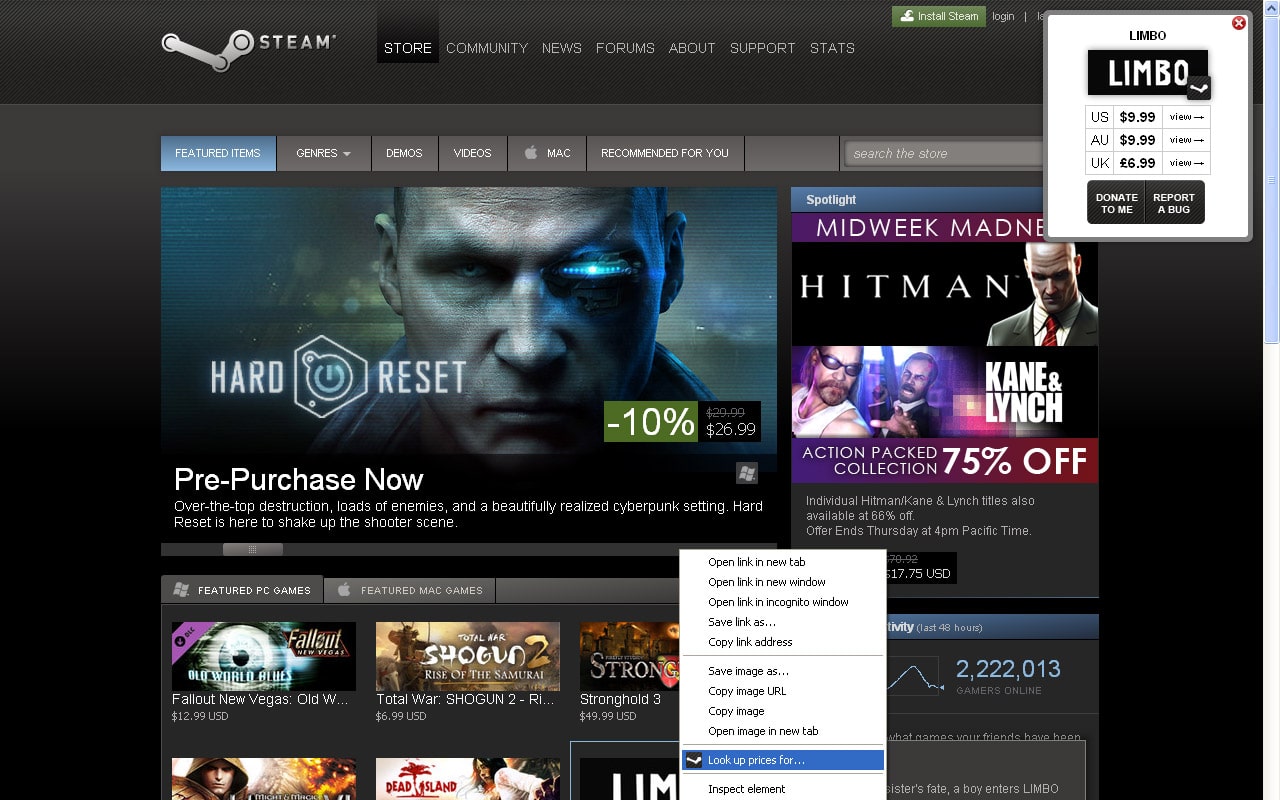Choose Copy image URL
This screenshot has width=1280, height=800.
[x=783, y=691]
